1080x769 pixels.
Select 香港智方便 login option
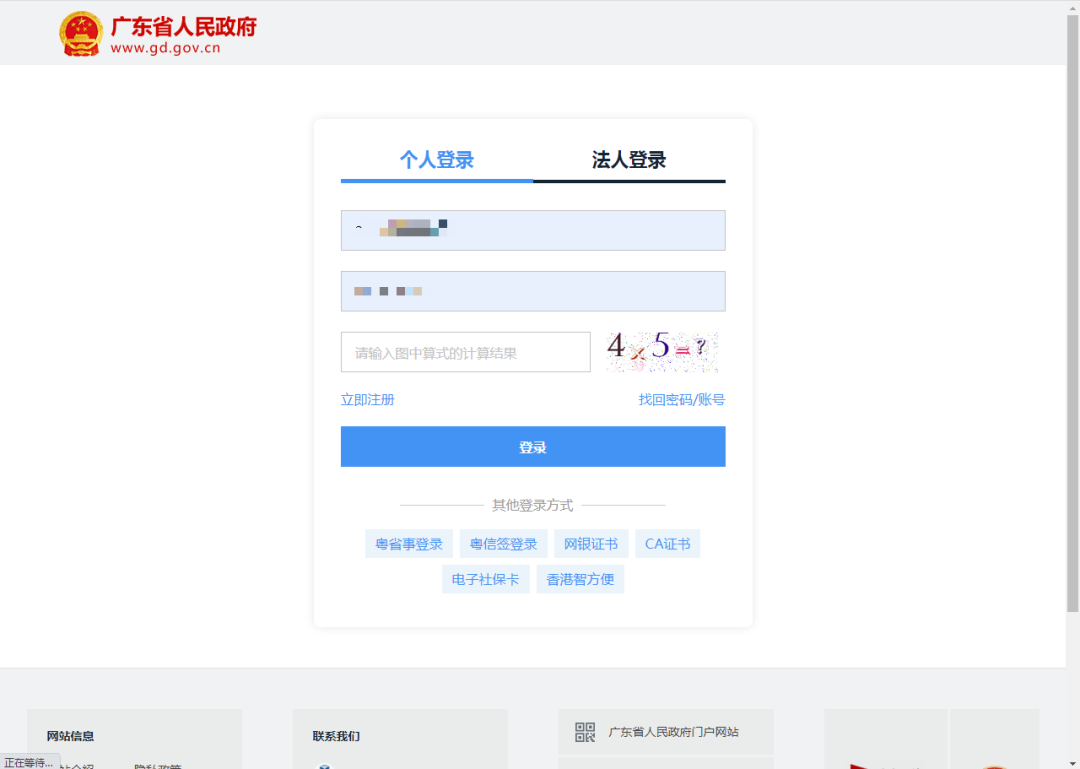point(579,578)
